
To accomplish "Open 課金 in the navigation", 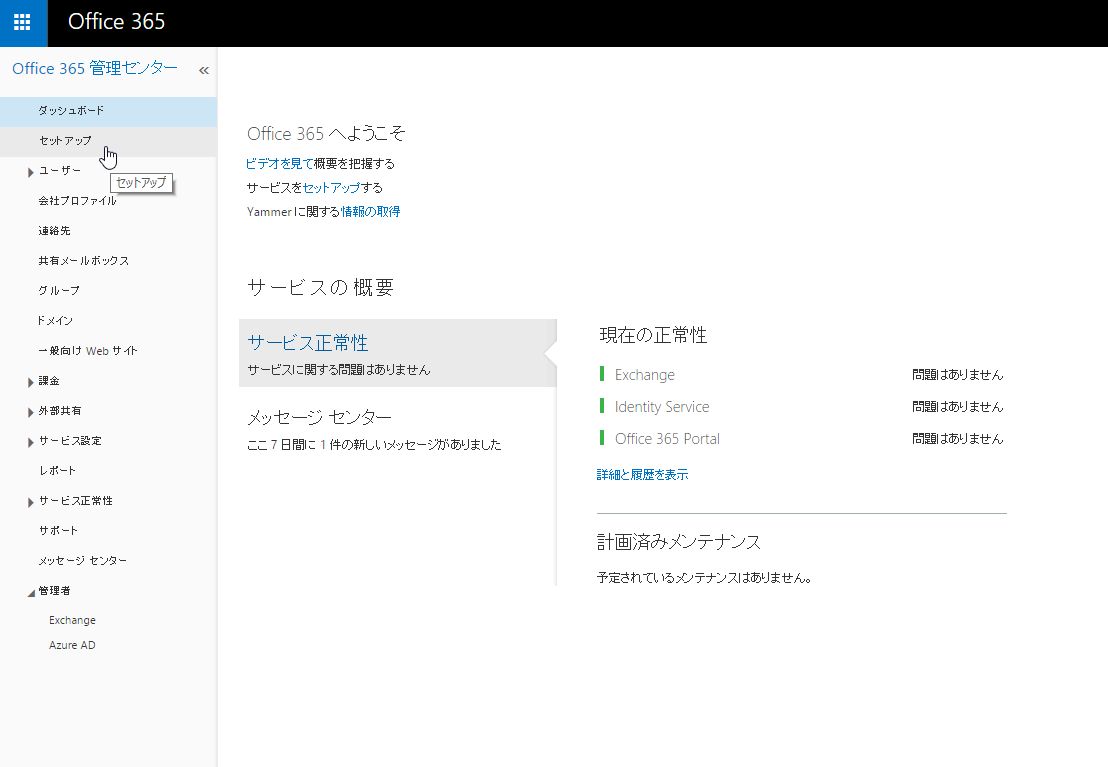I will pyautogui.click(x=49, y=380).
